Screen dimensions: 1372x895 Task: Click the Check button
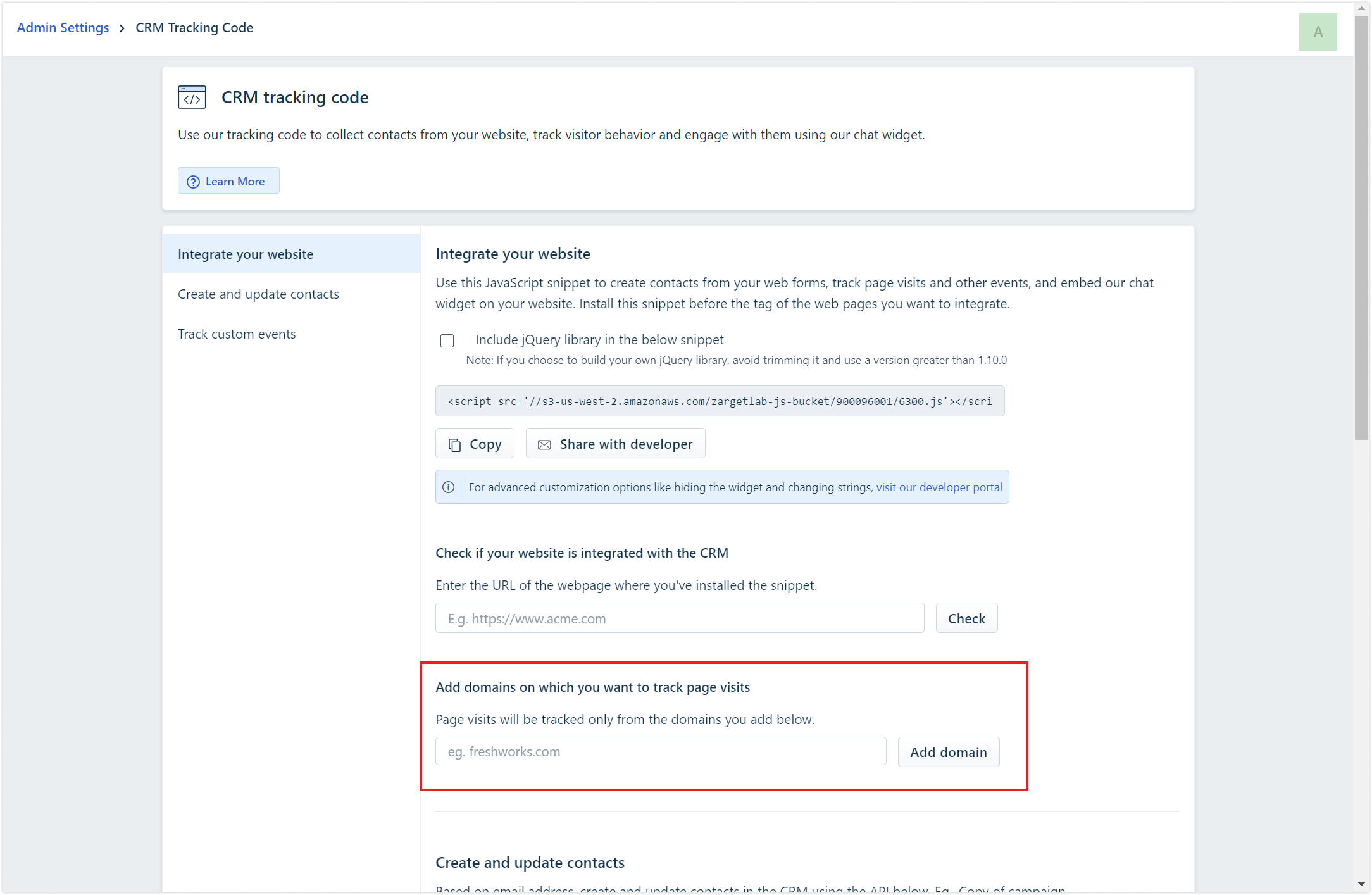point(966,618)
